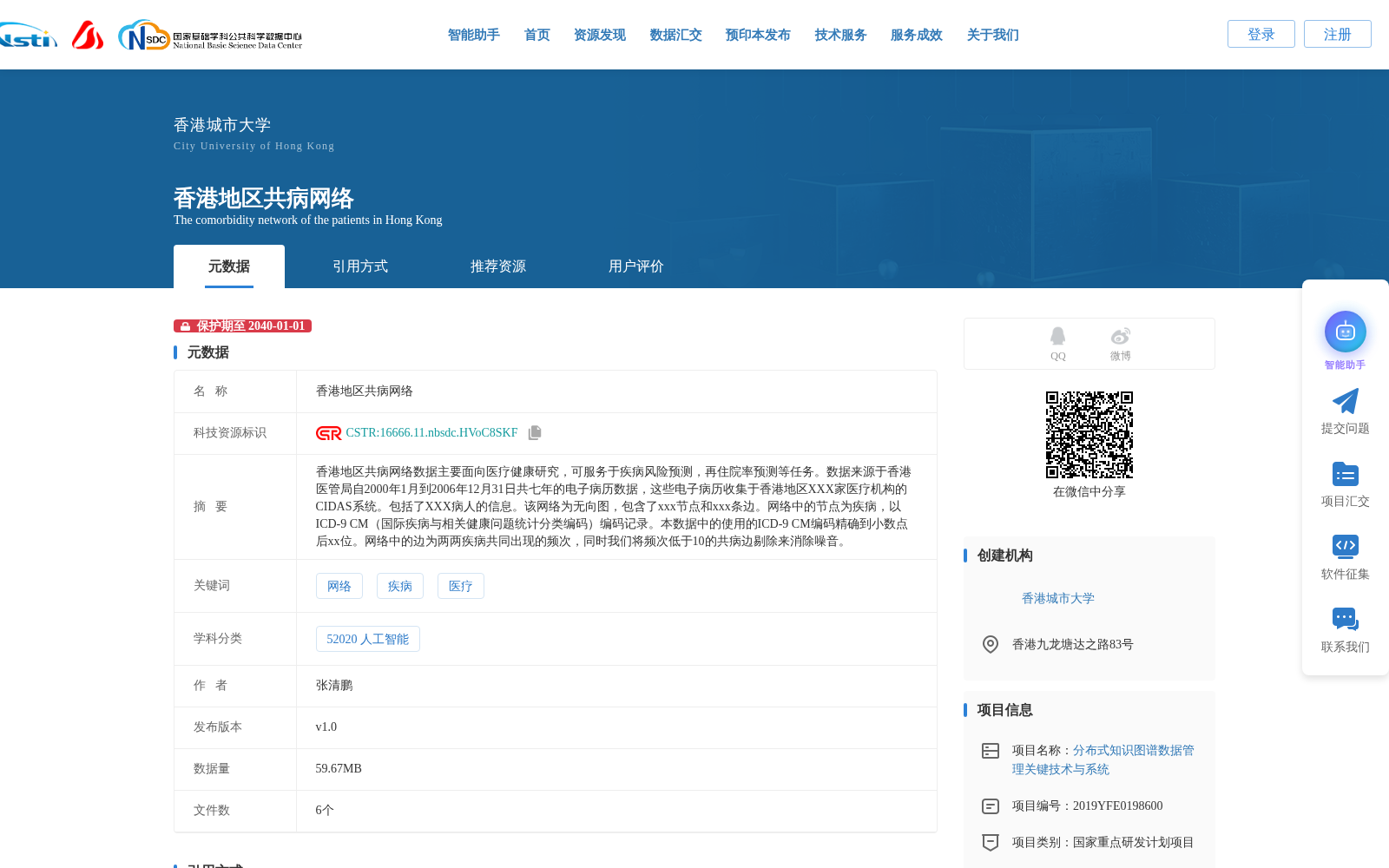Click 项目类别 国家重点研发计划项目 text
The image size is (1389, 868).
[1103, 842]
